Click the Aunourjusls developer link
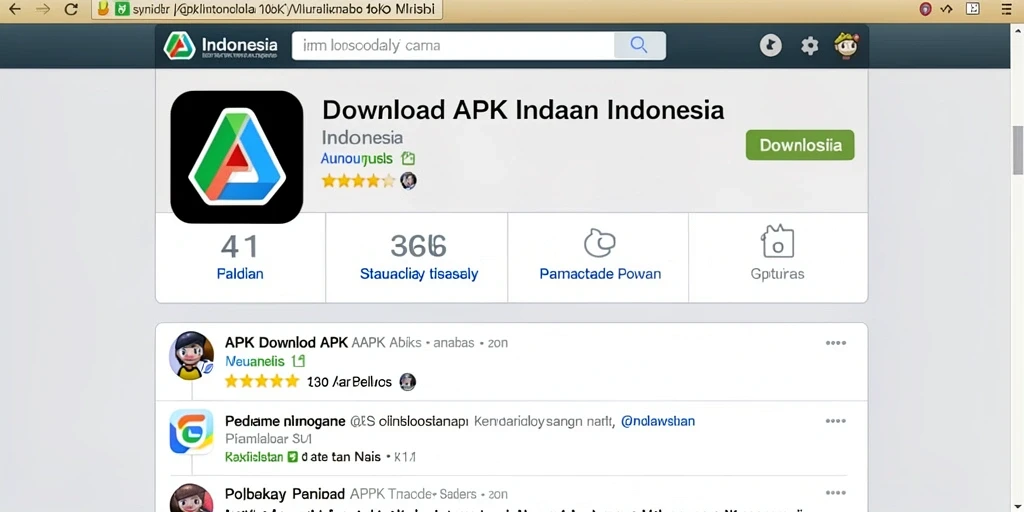This screenshot has width=1024, height=512. pos(357,159)
